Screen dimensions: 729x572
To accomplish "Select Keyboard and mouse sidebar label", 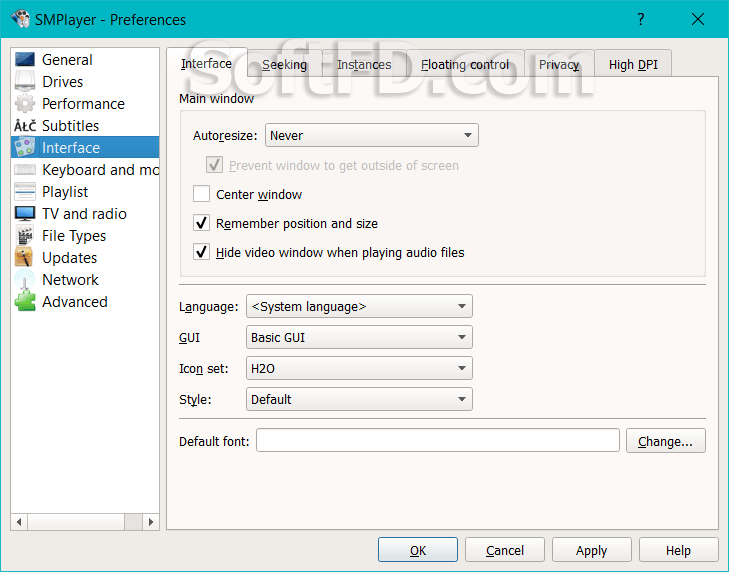I will click(100, 170).
